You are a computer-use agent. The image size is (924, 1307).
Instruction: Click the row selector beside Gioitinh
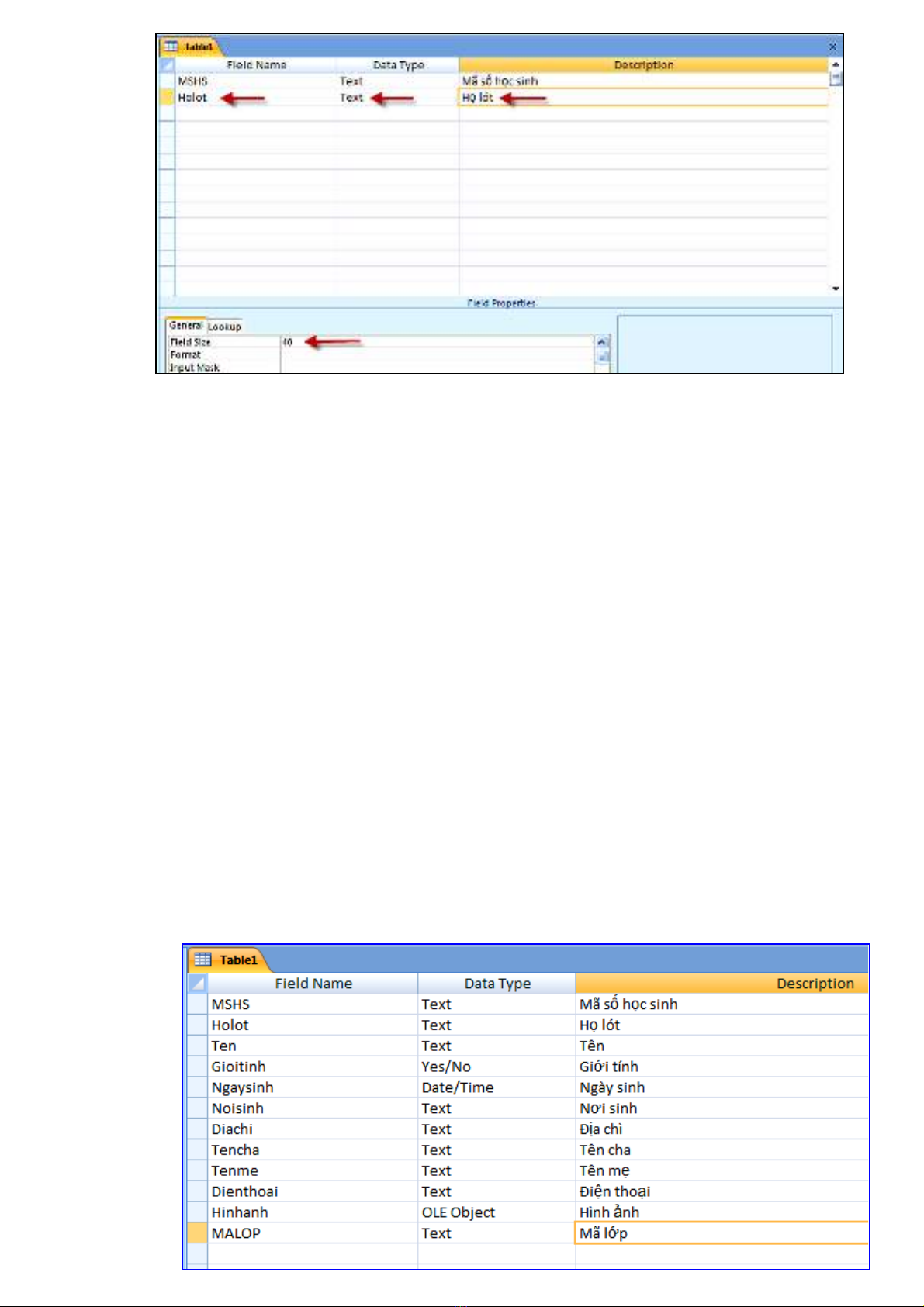coord(198,1067)
